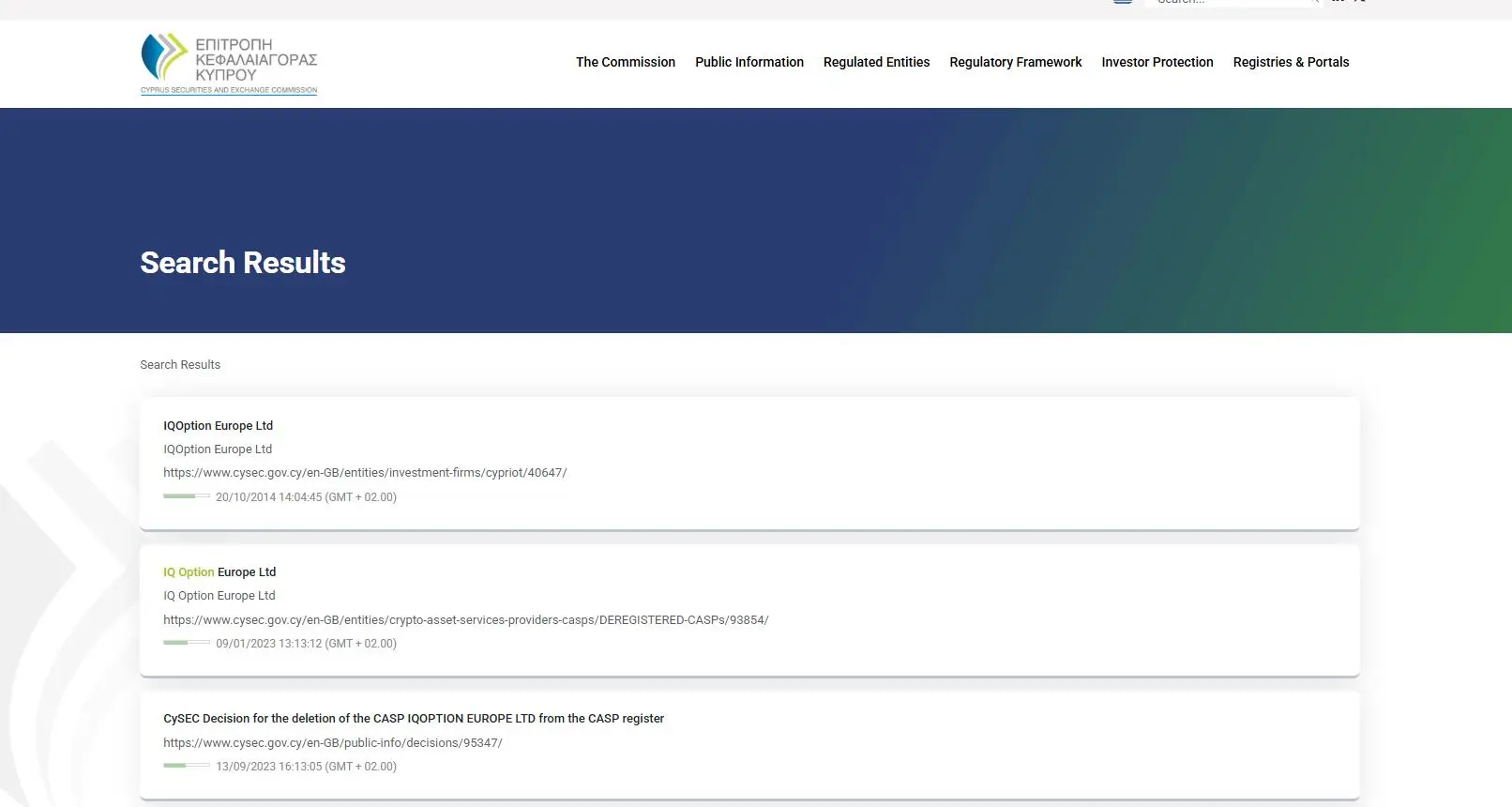The width and height of the screenshot is (1512, 807).
Task: Open the Public Information menu
Action: tap(749, 62)
